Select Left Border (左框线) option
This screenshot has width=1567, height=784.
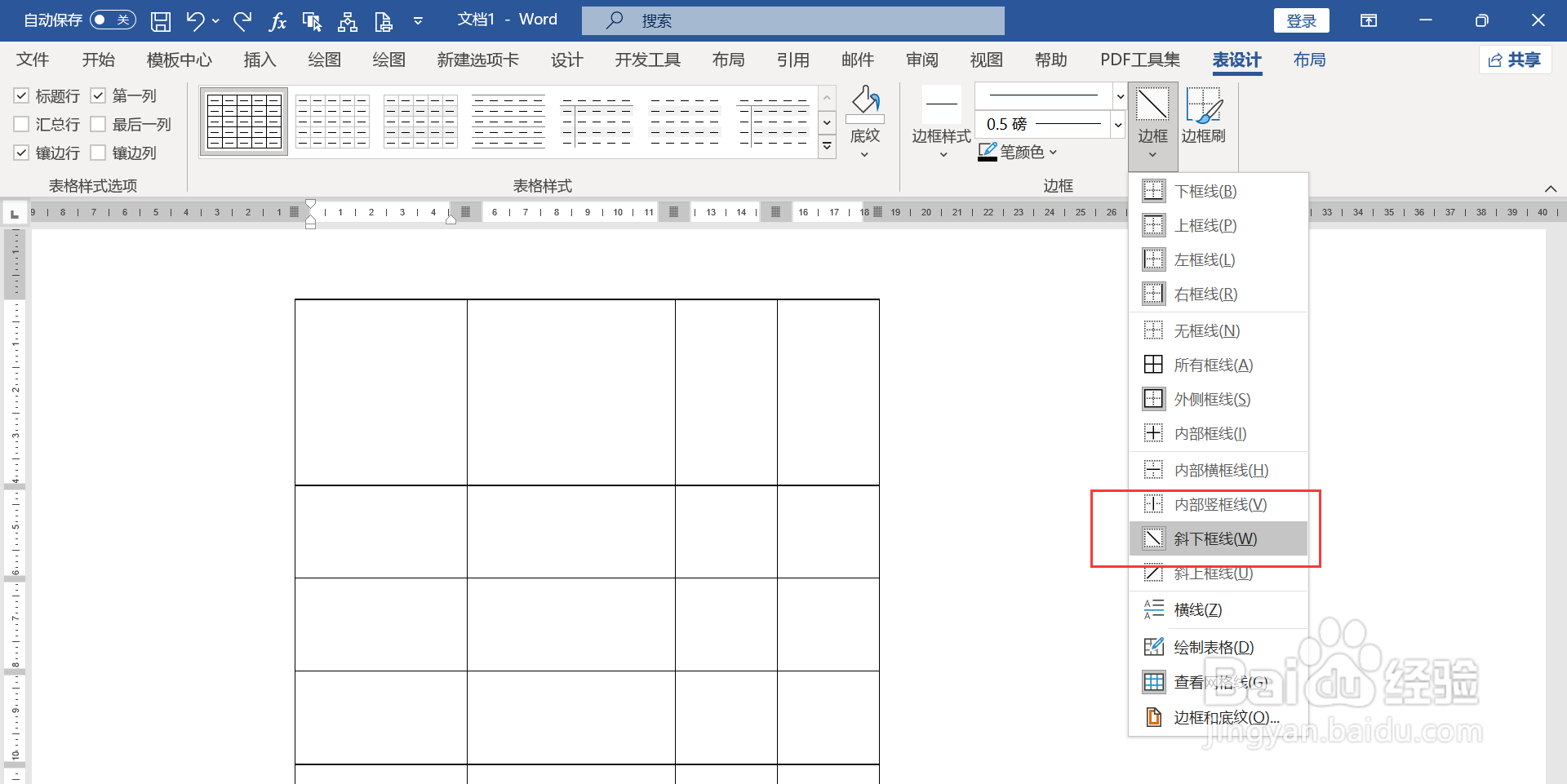click(1219, 259)
